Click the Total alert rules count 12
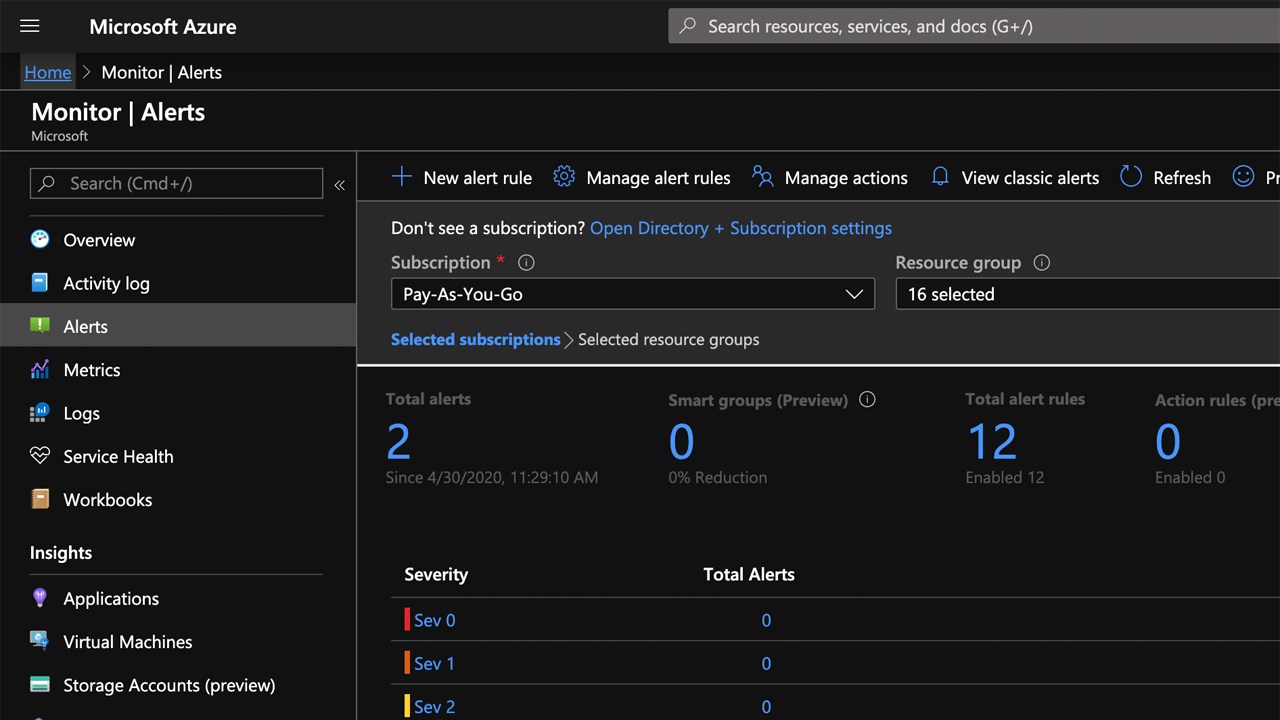 tap(992, 441)
